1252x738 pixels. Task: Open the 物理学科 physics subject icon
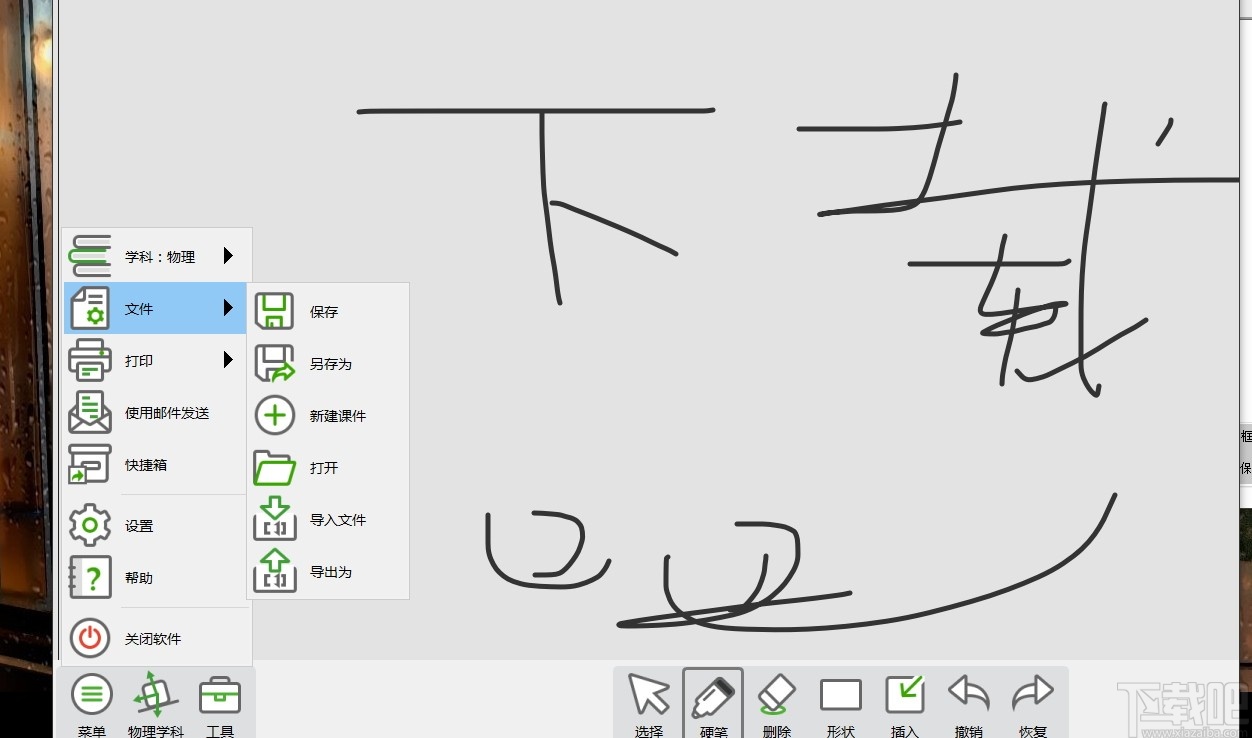[155, 697]
